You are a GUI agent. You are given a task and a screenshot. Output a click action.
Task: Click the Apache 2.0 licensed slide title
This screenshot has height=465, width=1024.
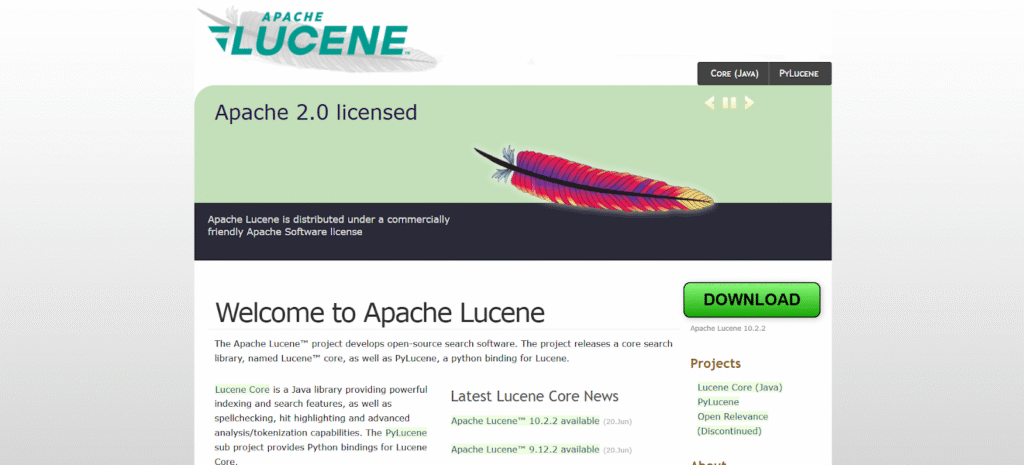316,112
